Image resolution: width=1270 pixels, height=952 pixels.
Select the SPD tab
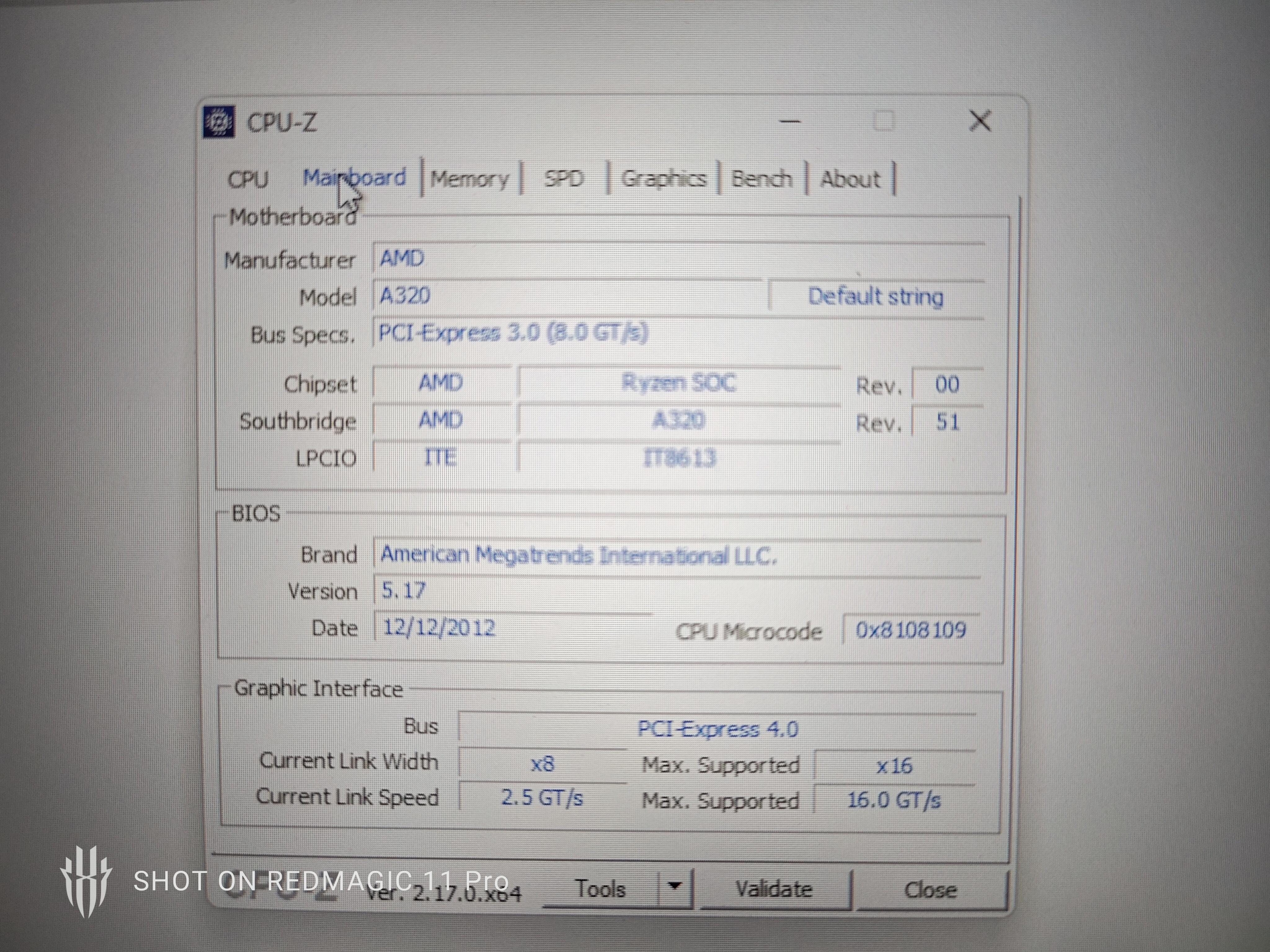[564, 179]
